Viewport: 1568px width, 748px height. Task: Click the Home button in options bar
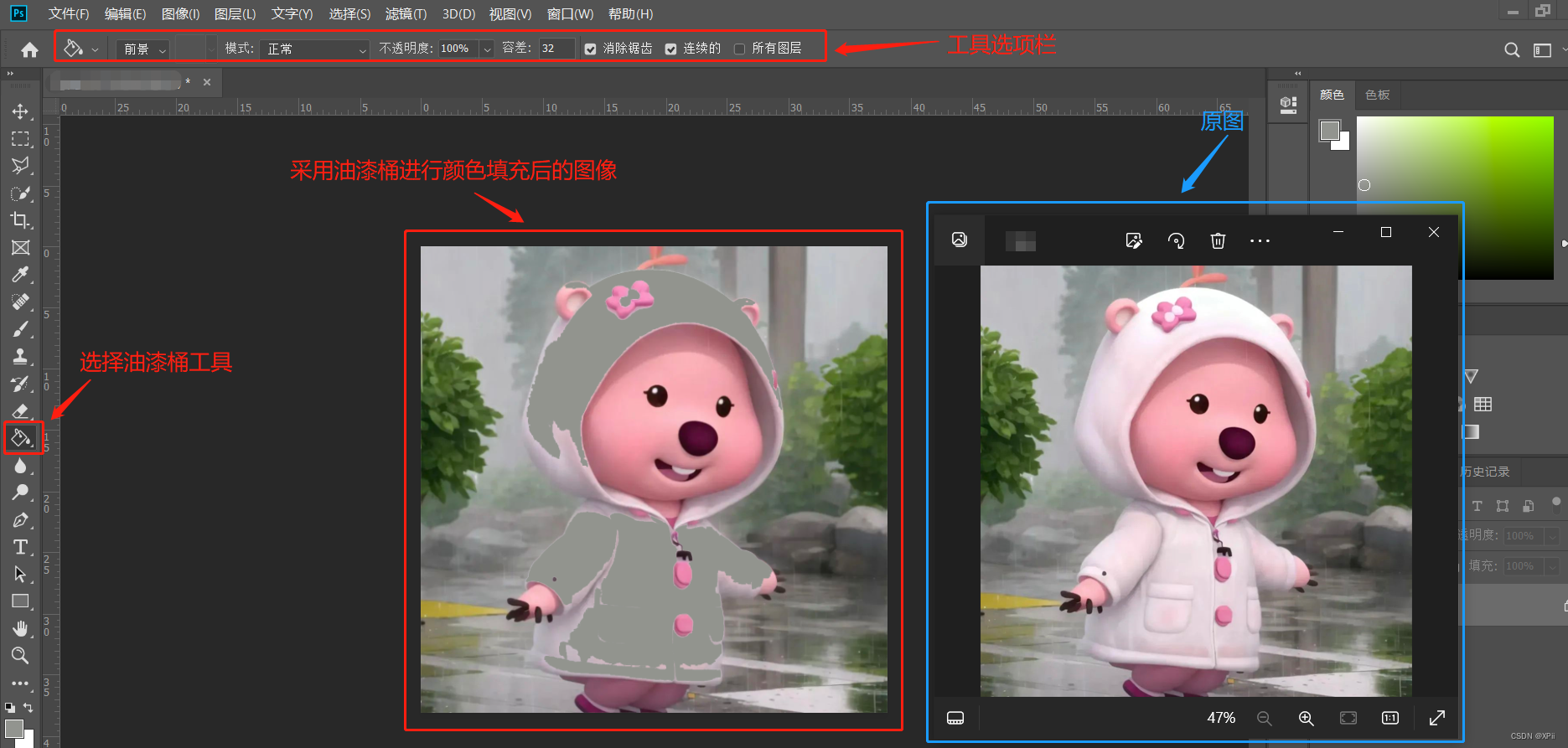pos(29,50)
